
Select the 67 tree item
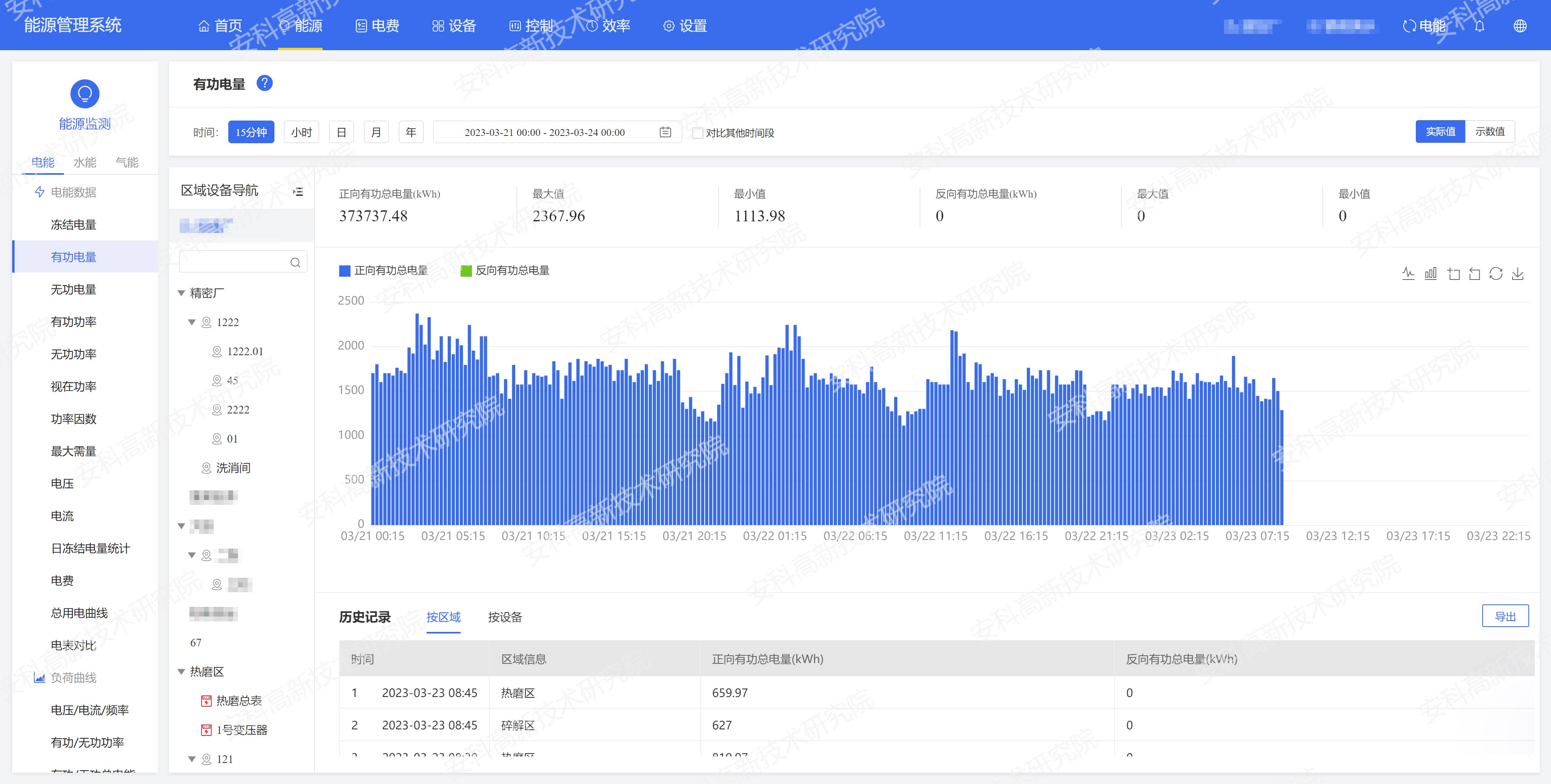(195, 642)
